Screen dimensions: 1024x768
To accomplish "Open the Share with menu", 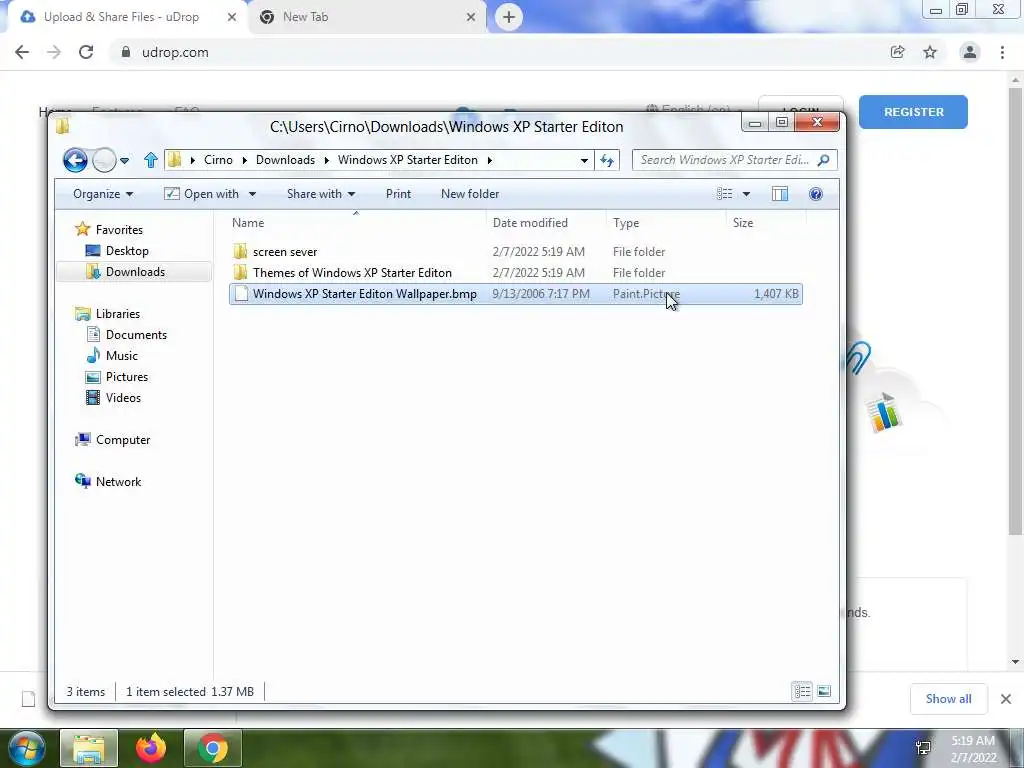I will tap(321, 194).
